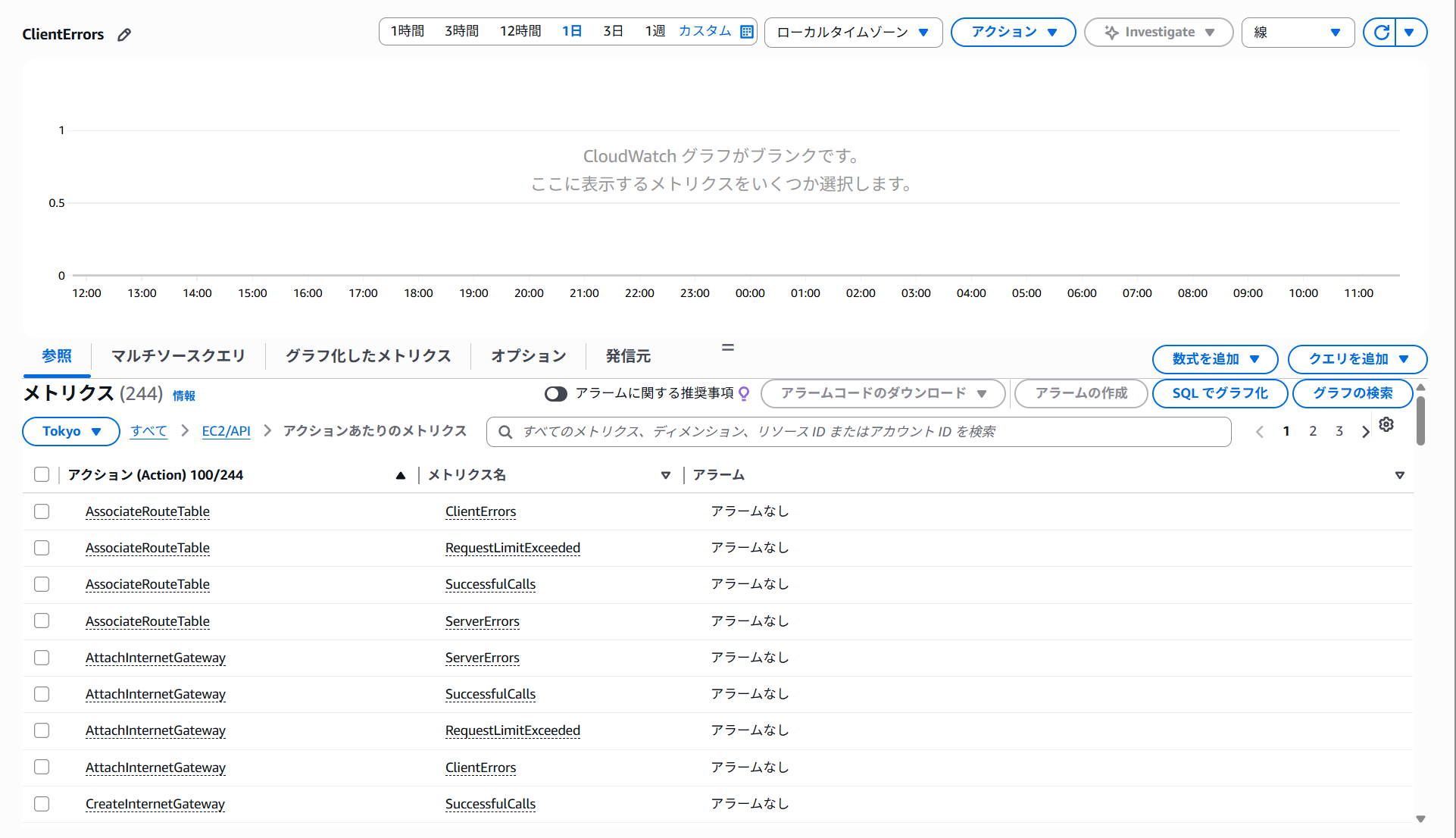Click CreateInternetGateway action name
This screenshot has width=1456, height=838.
pyautogui.click(x=155, y=804)
